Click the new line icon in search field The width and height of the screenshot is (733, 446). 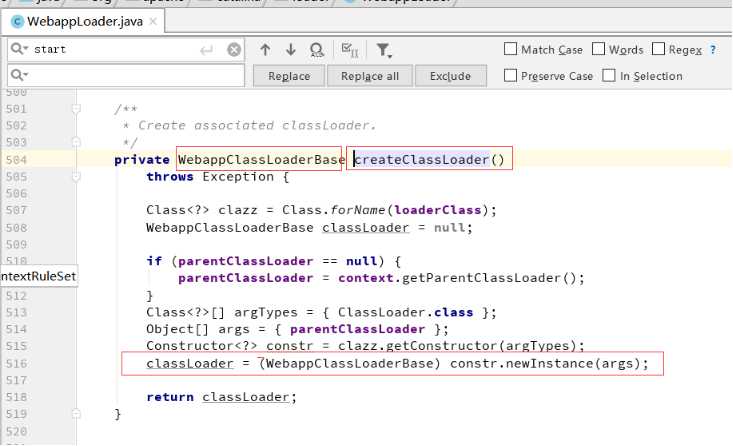tap(206, 50)
